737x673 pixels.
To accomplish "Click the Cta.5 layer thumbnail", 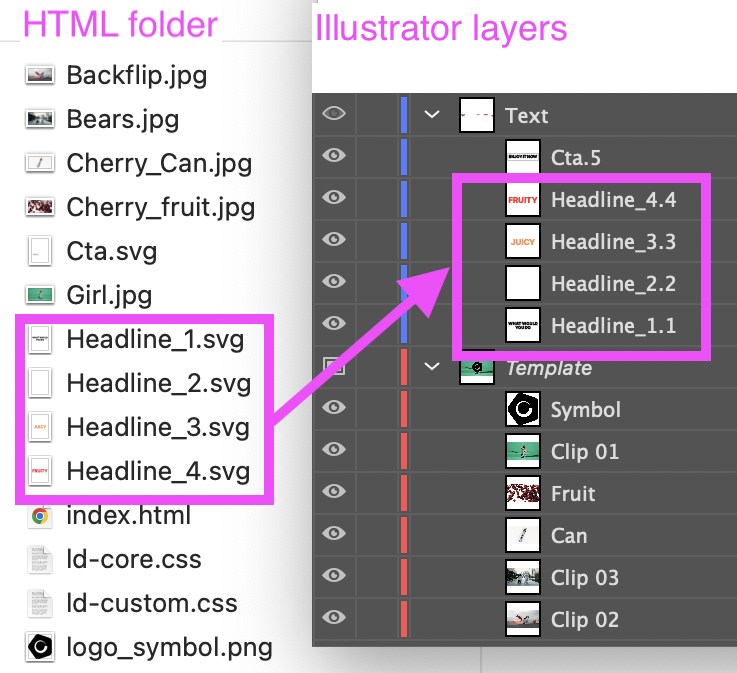I will (523, 157).
